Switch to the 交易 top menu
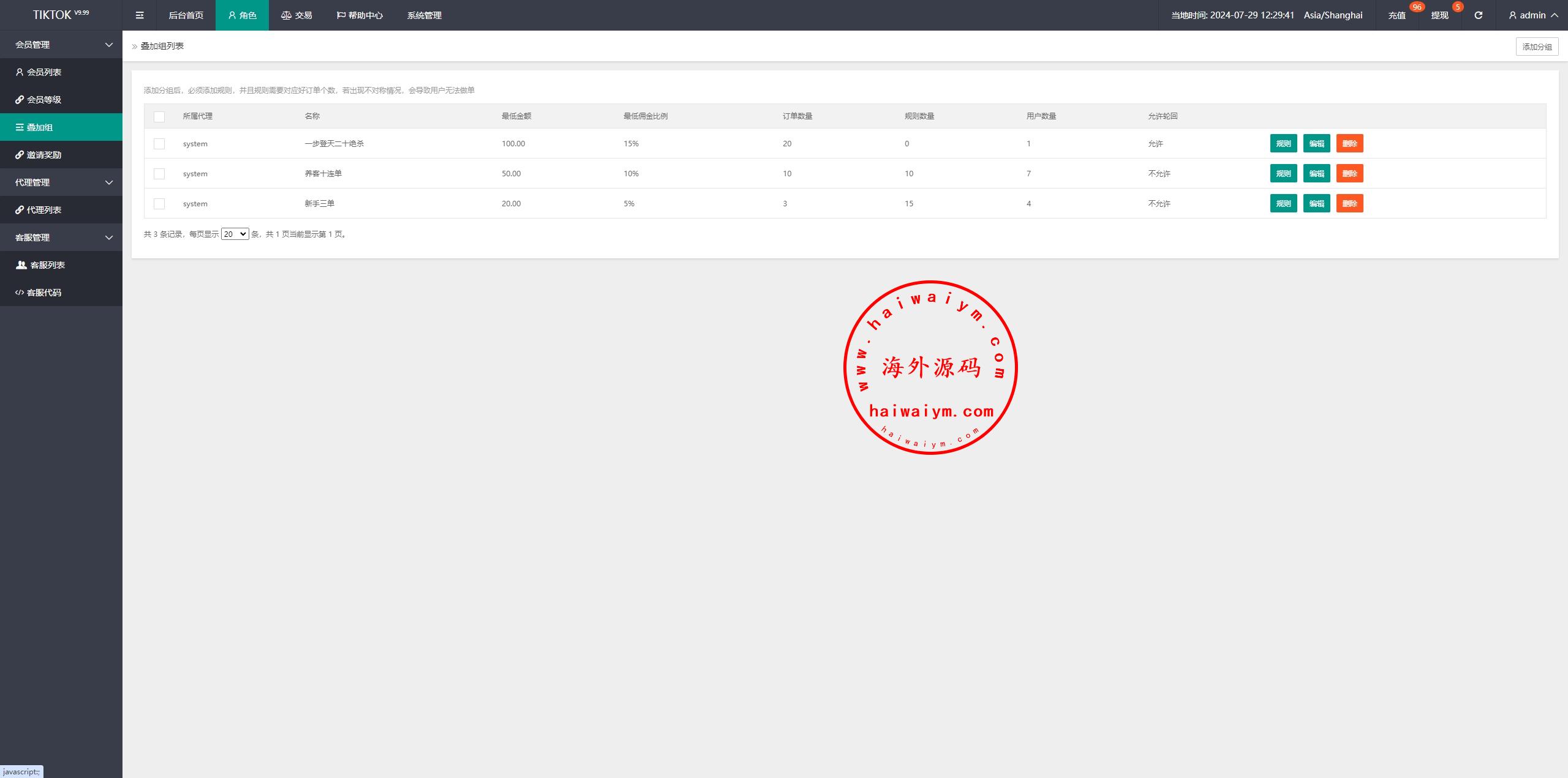Screen dimensions: 1568x778 tap(296, 15)
